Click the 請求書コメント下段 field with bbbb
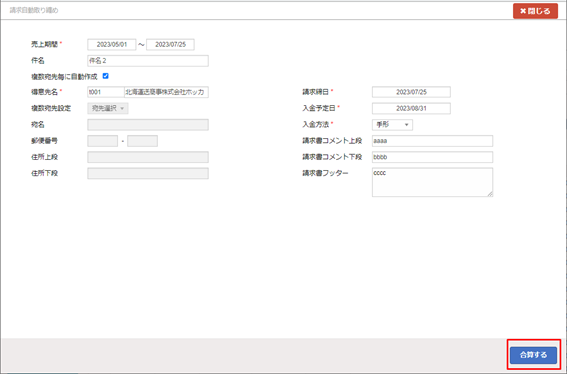The image size is (567, 374). pyautogui.click(x=432, y=157)
